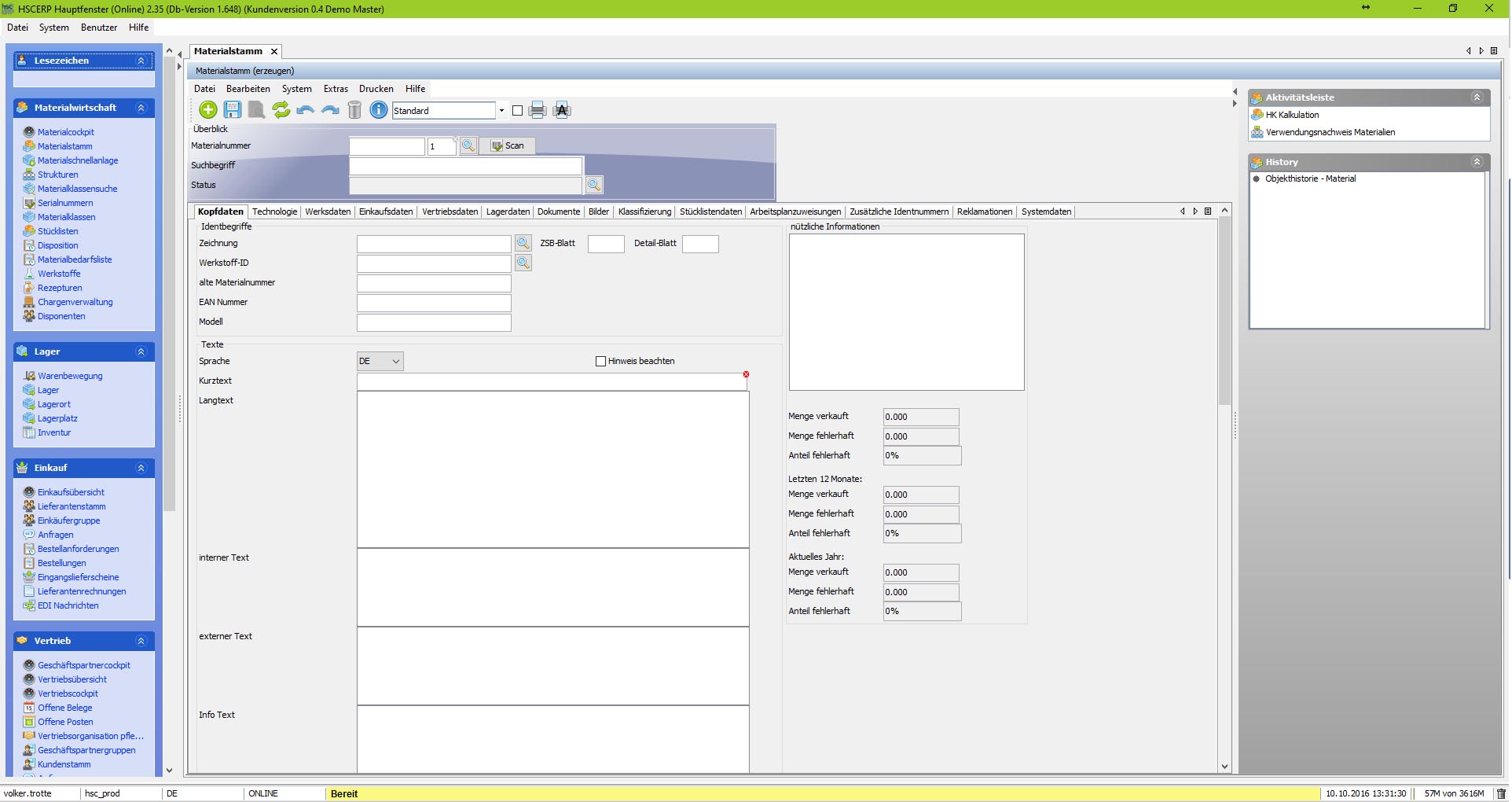The image size is (1512, 802).
Task: Toggle the checkbox next to Standard dropdown
Action: (517, 111)
